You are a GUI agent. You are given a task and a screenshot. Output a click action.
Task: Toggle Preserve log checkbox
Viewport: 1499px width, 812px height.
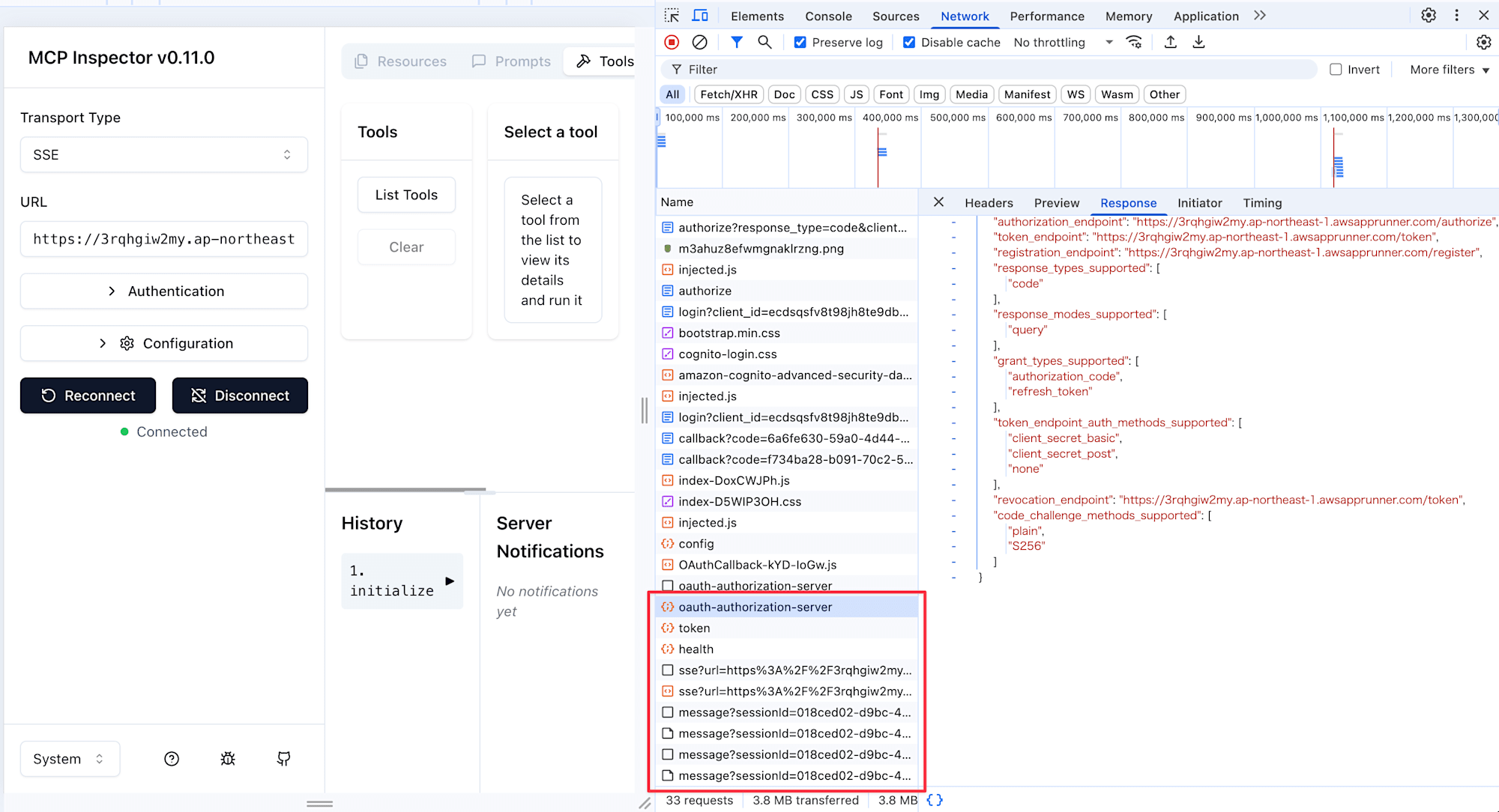800,43
